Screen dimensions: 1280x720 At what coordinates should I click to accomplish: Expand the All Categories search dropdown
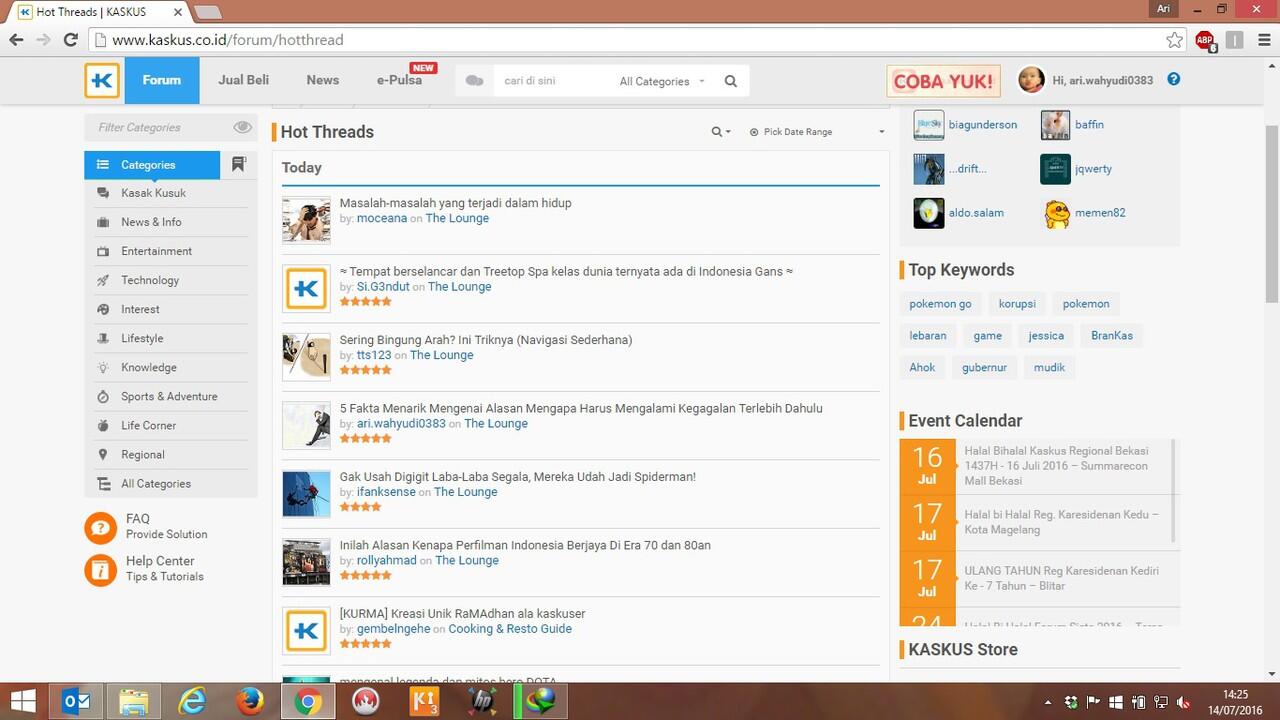(662, 81)
